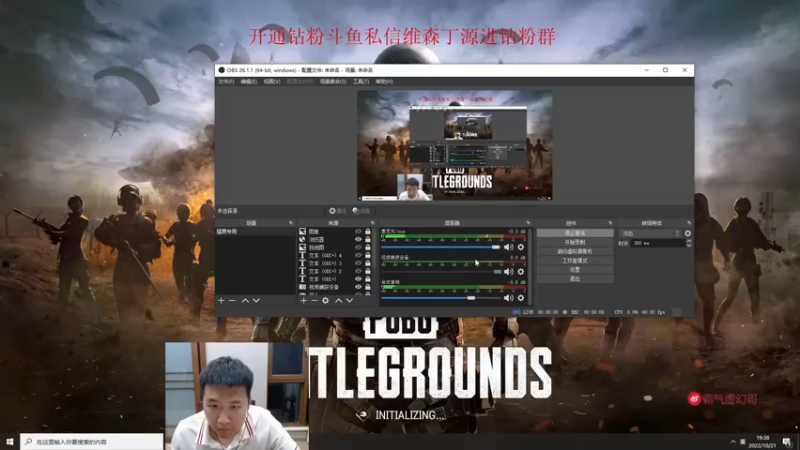
Task: Lock toggle for the 图像 image source
Action: pos(368,232)
